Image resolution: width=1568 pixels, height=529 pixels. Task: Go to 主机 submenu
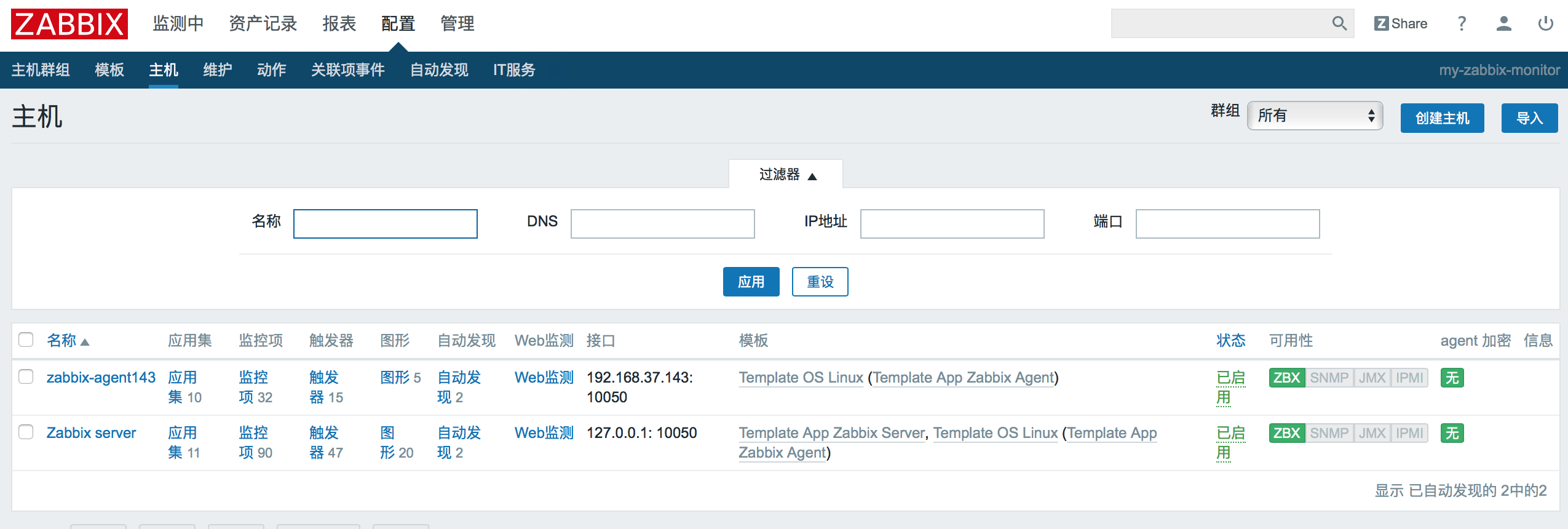click(164, 70)
